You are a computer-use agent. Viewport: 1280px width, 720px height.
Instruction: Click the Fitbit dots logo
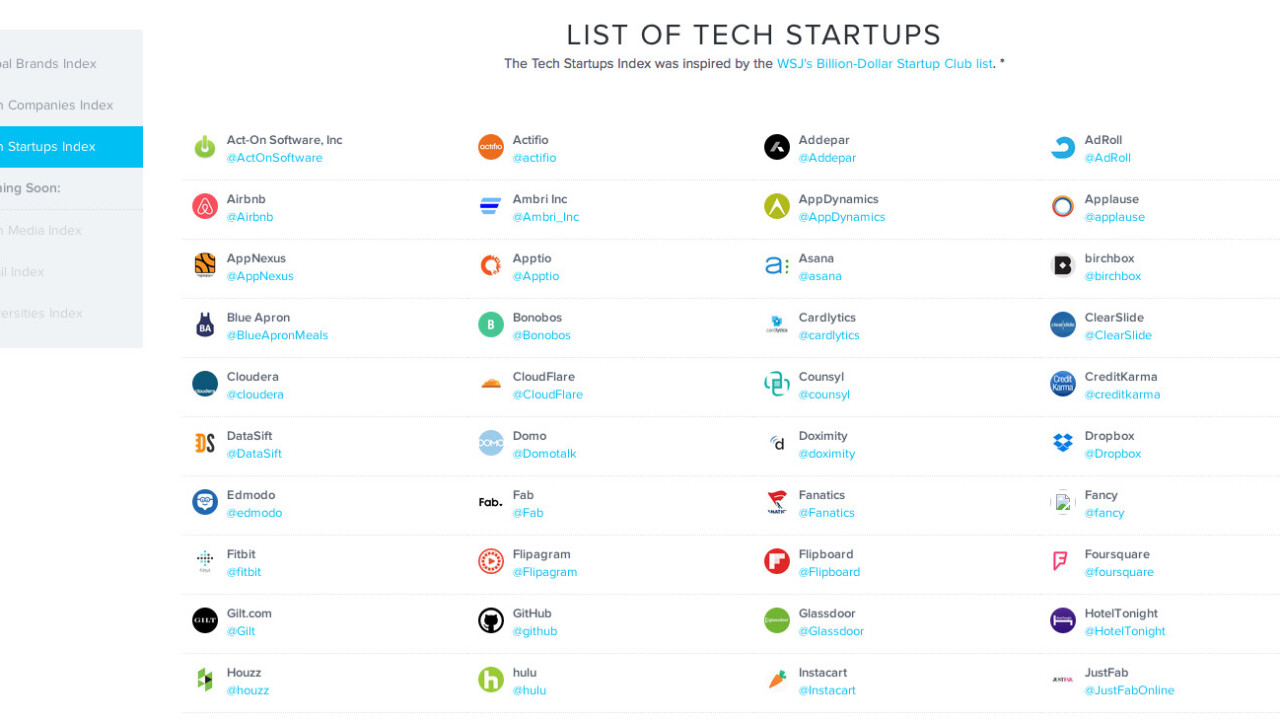[x=205, y=561]
